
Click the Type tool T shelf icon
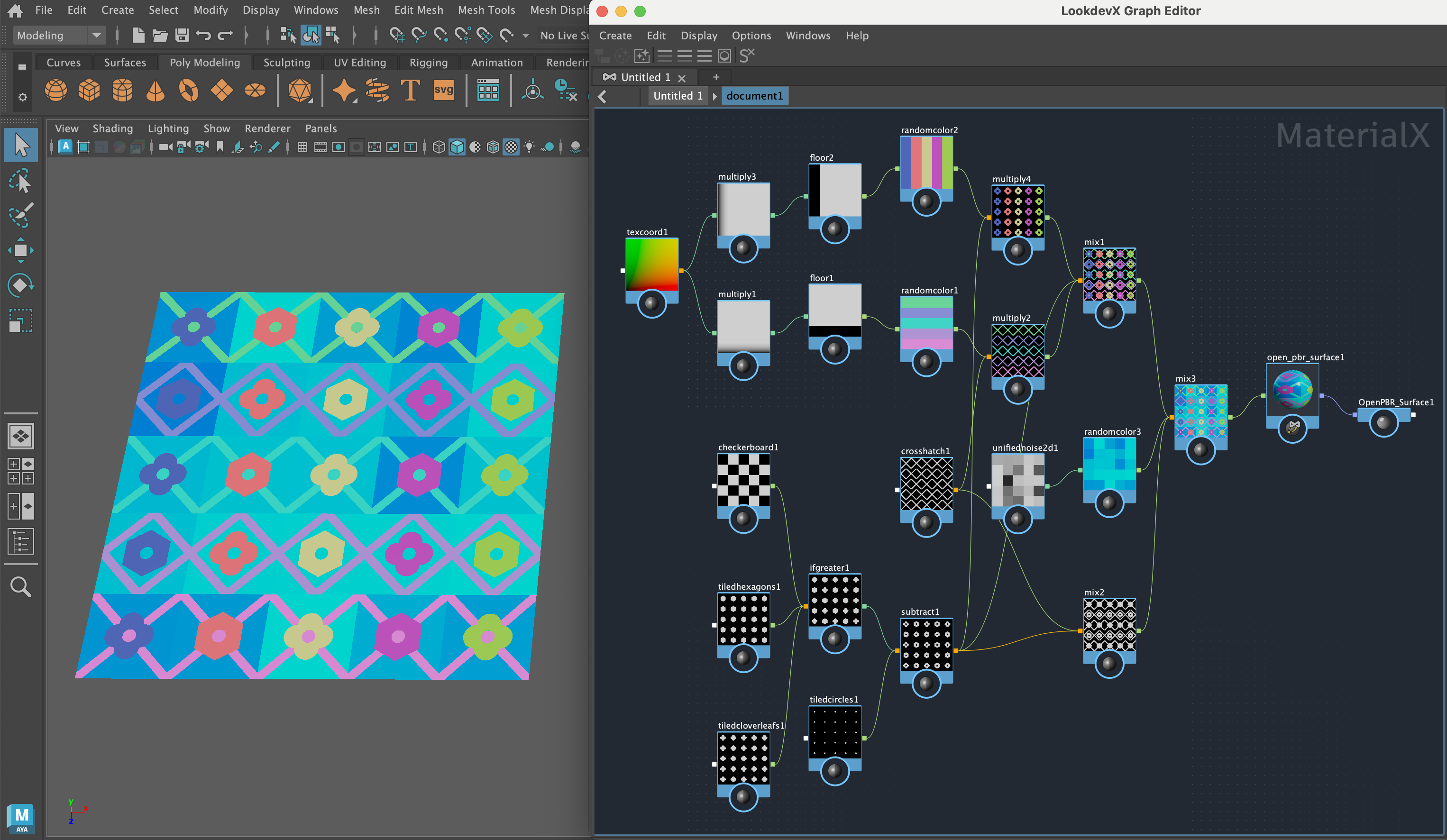410,91
